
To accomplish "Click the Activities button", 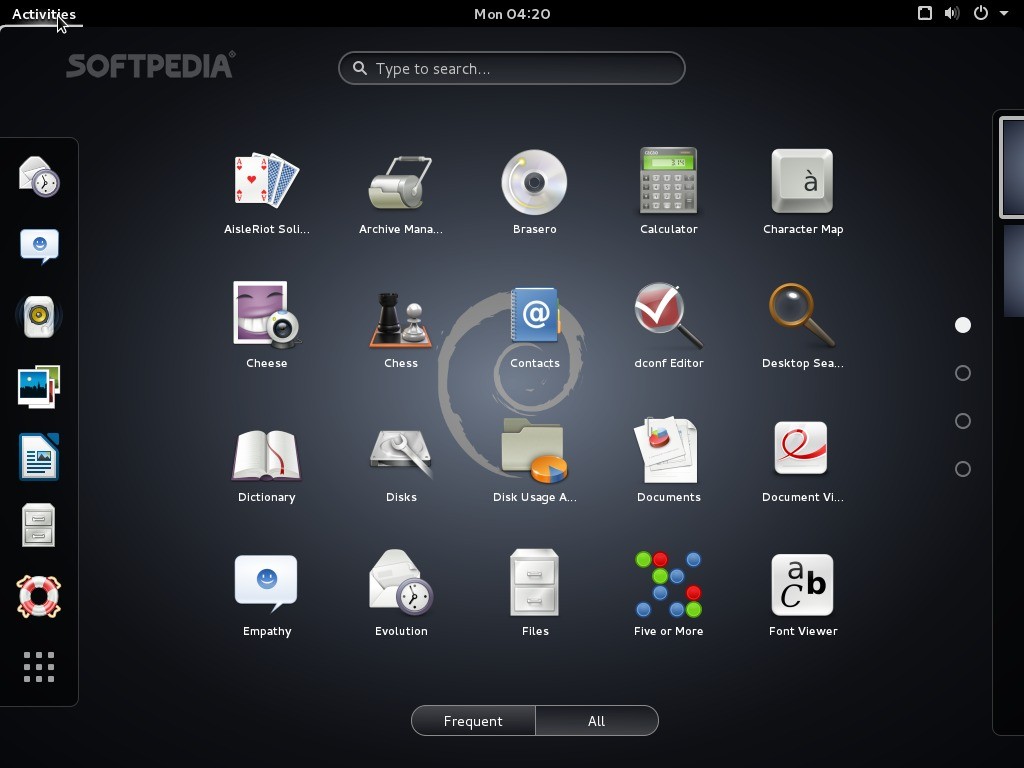I will (x=44, y=14).
